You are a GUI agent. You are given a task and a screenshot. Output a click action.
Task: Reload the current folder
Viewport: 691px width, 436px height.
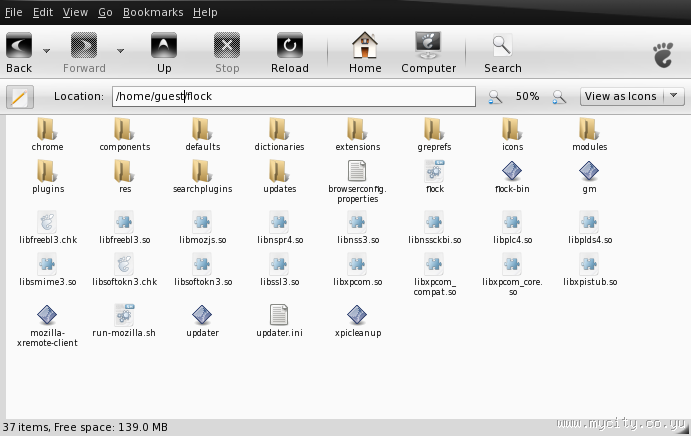[x=290, y=52]
